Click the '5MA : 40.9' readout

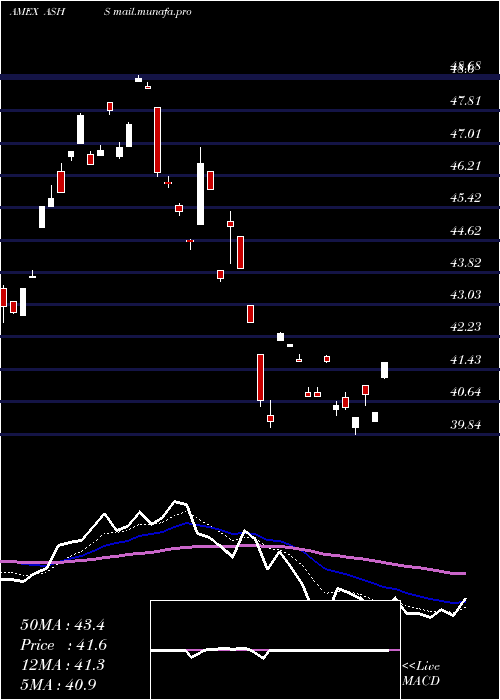(58, 685)
